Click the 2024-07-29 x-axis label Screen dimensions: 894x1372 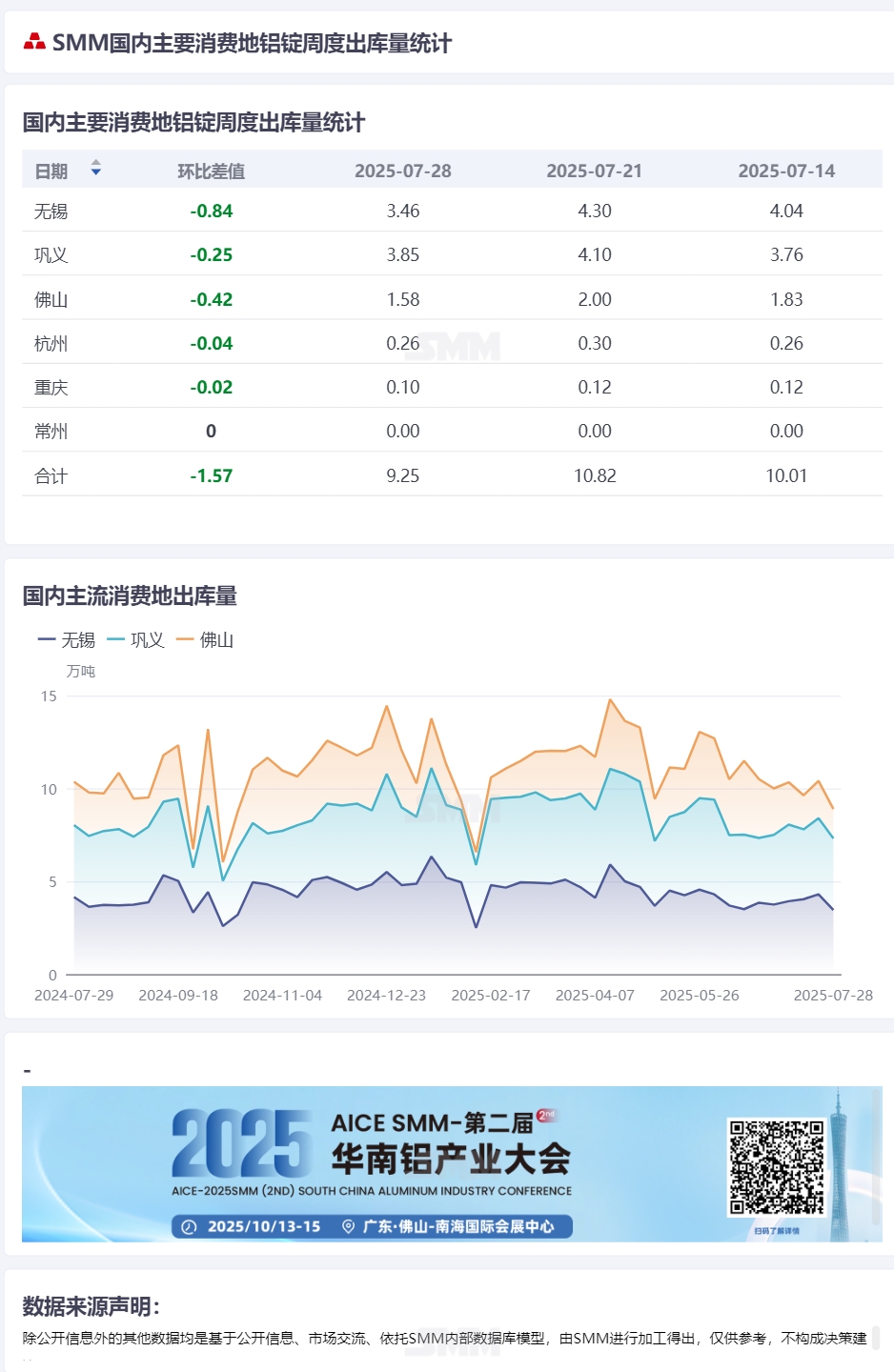(x=73, y=996)
